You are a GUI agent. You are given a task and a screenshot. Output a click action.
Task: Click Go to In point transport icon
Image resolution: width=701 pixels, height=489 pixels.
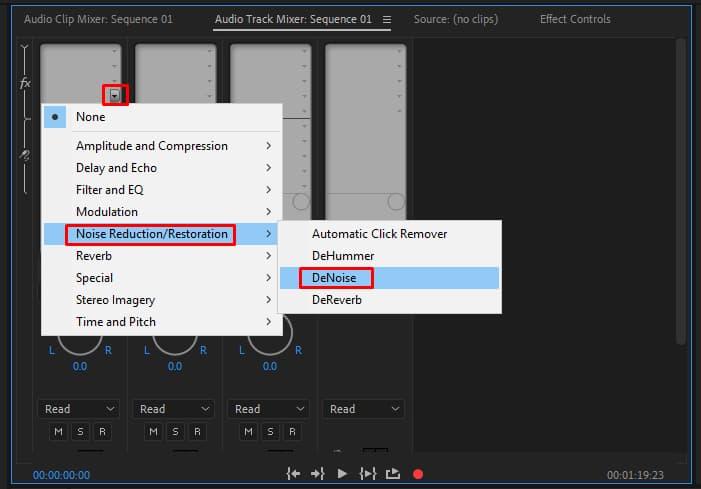(293, 474)
